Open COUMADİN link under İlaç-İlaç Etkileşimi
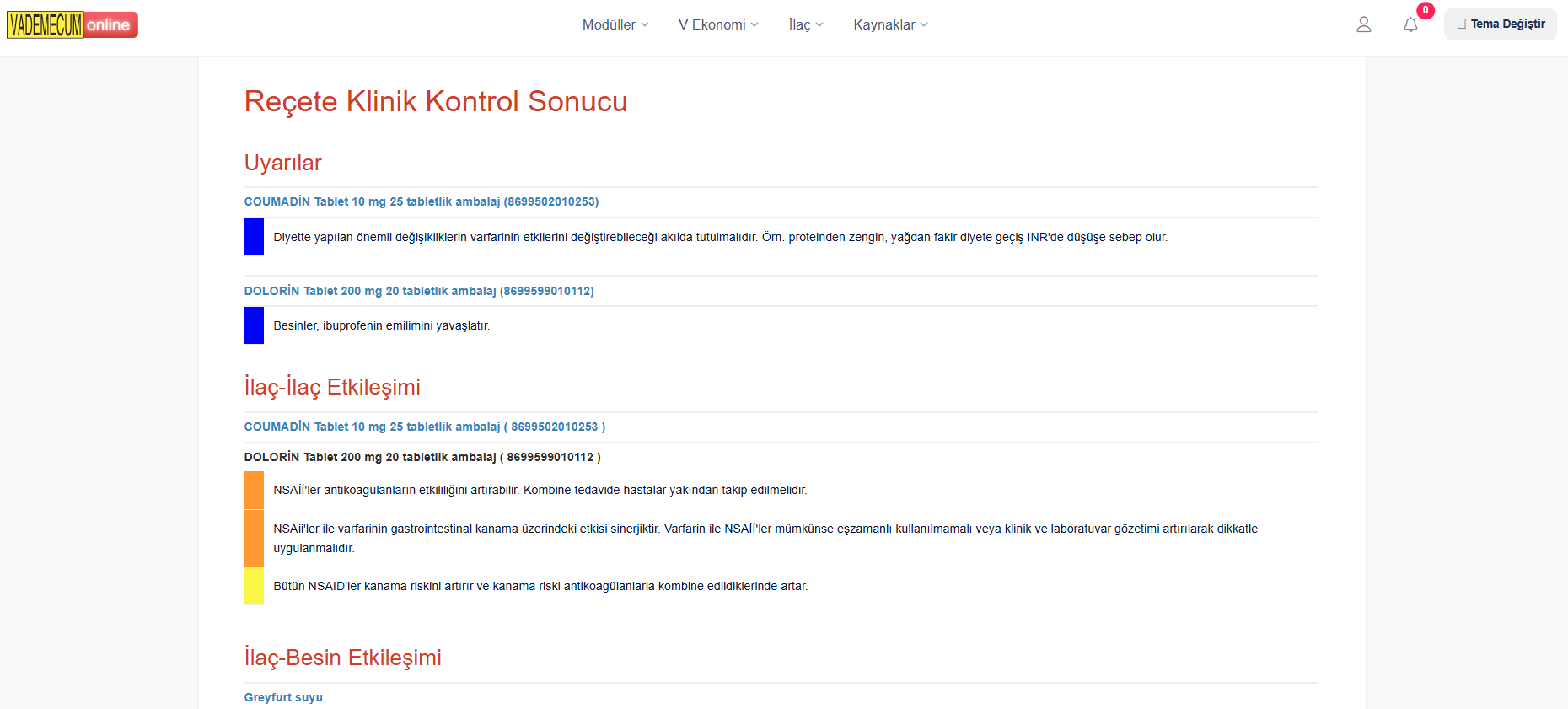 pos(424,427)
